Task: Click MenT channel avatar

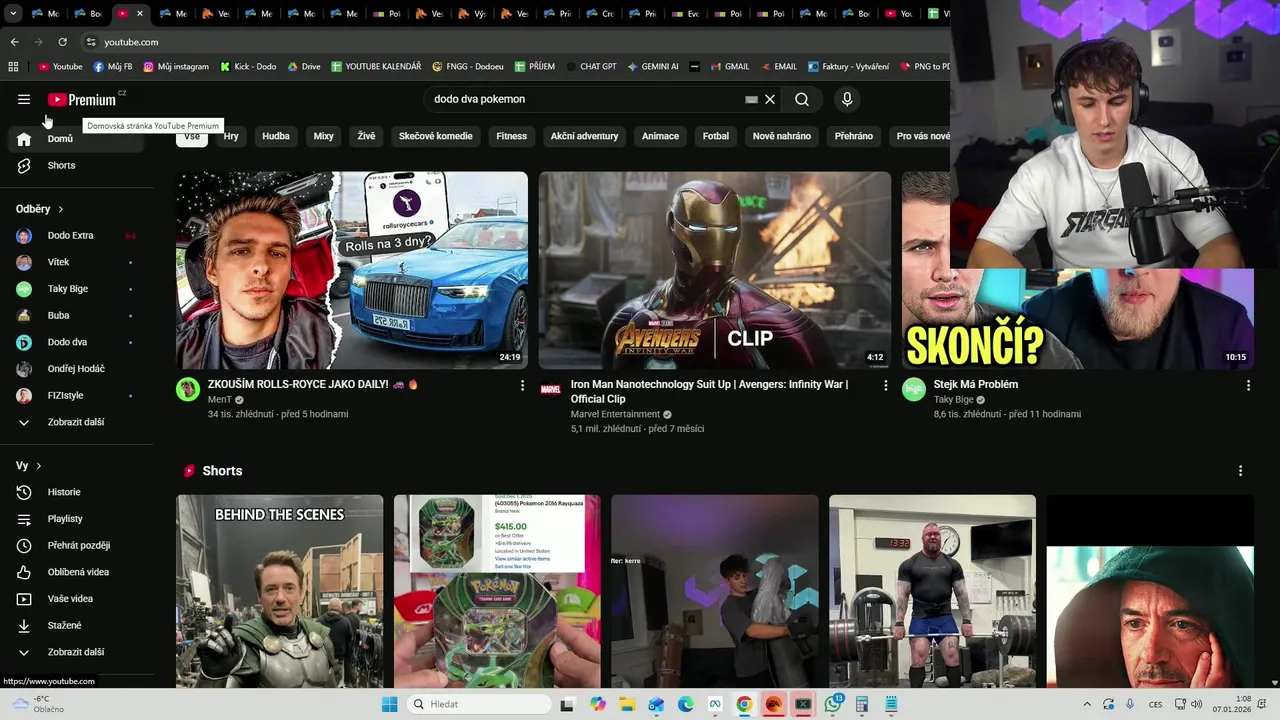Action: pos(188,389)
